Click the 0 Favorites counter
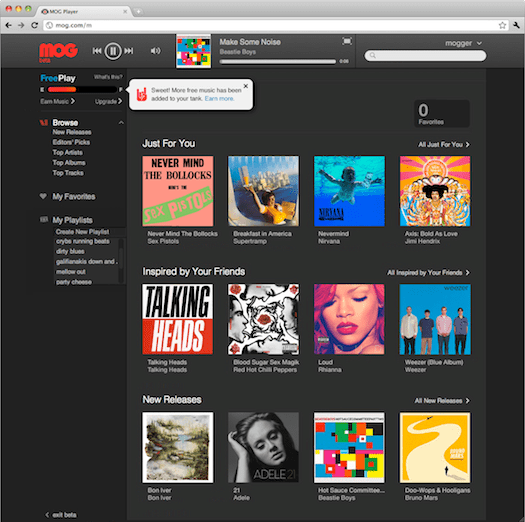 (442, 114)
